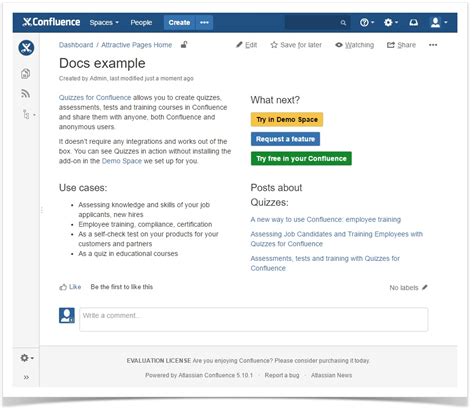Viewport: 474px width, 411px height.
Task: Open the notifications tray icon
Action: click(x=414, y=22)
